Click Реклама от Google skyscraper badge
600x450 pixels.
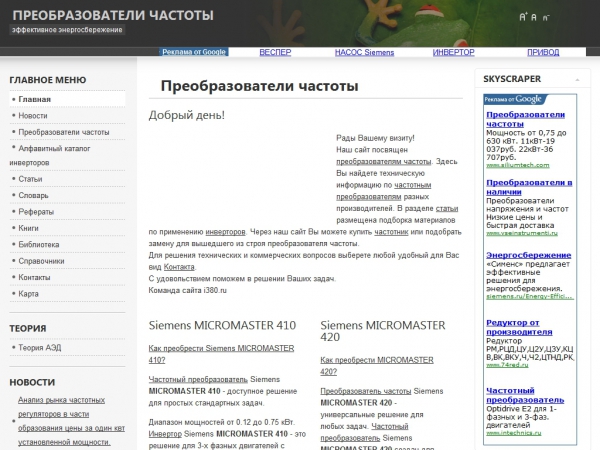513,99
